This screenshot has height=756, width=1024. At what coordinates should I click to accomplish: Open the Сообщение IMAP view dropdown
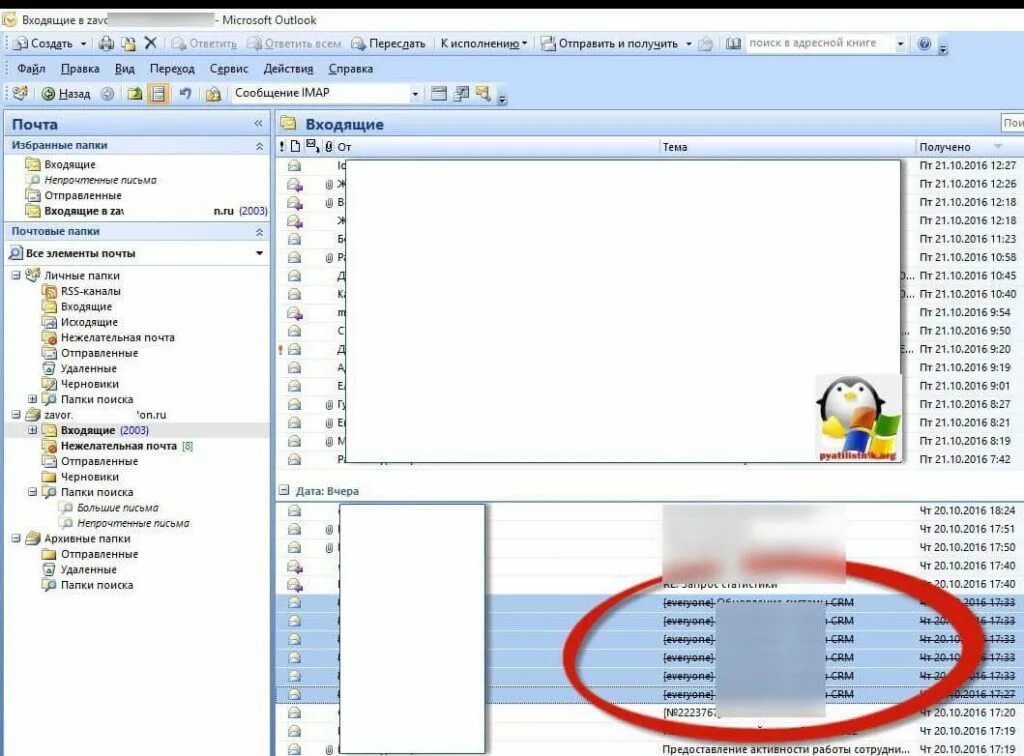[414, 94]
